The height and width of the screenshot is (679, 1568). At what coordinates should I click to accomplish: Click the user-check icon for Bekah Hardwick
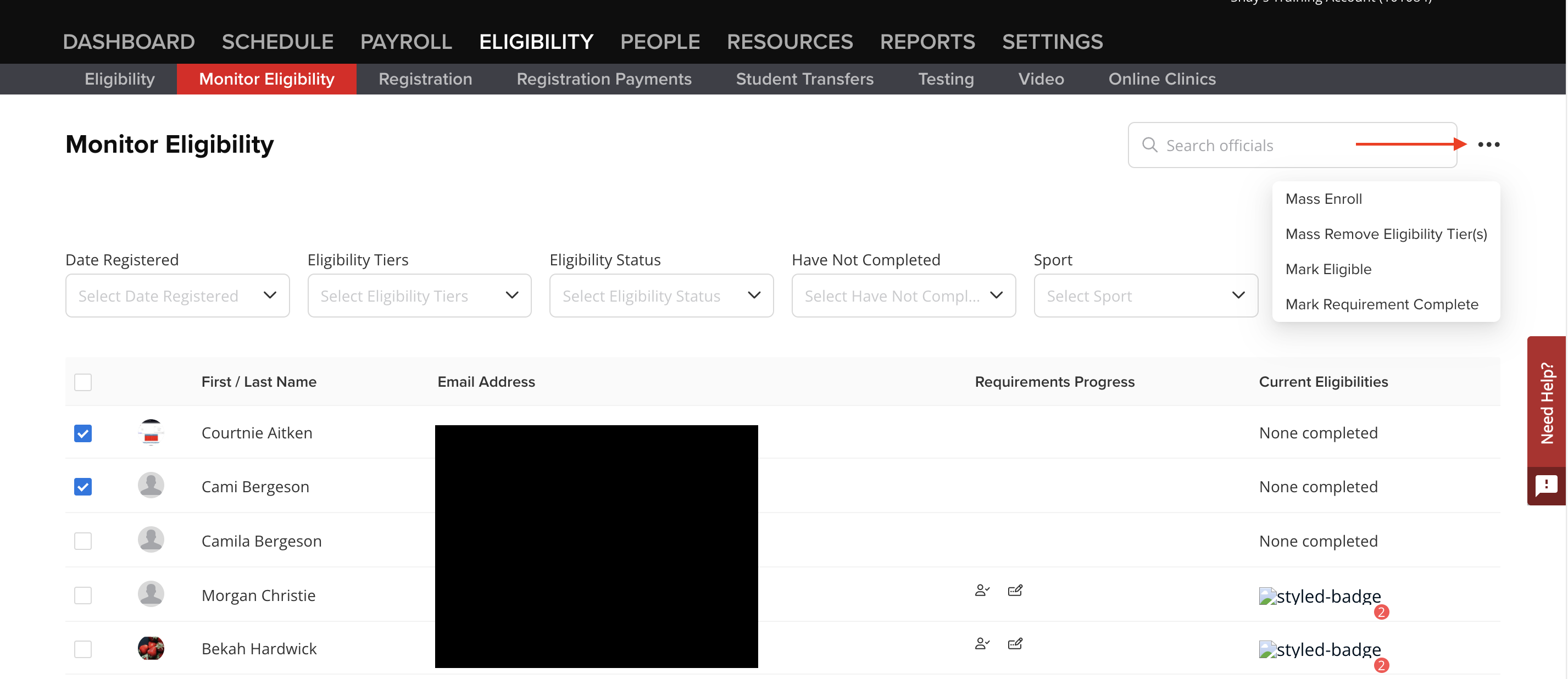(982, 643)
